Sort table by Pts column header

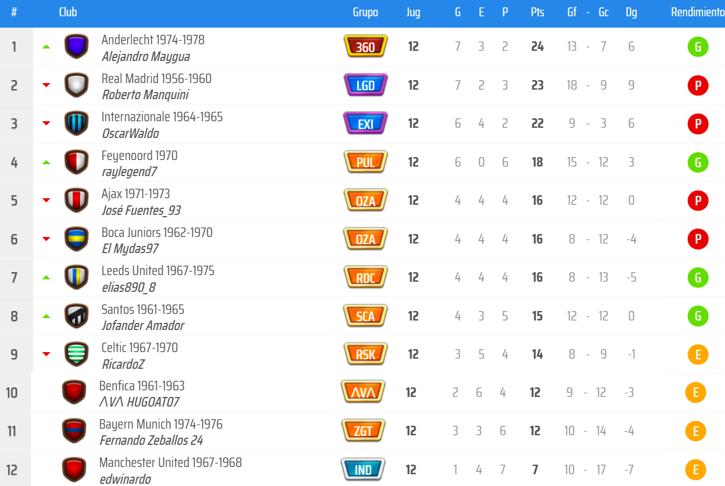pos(537,12)
